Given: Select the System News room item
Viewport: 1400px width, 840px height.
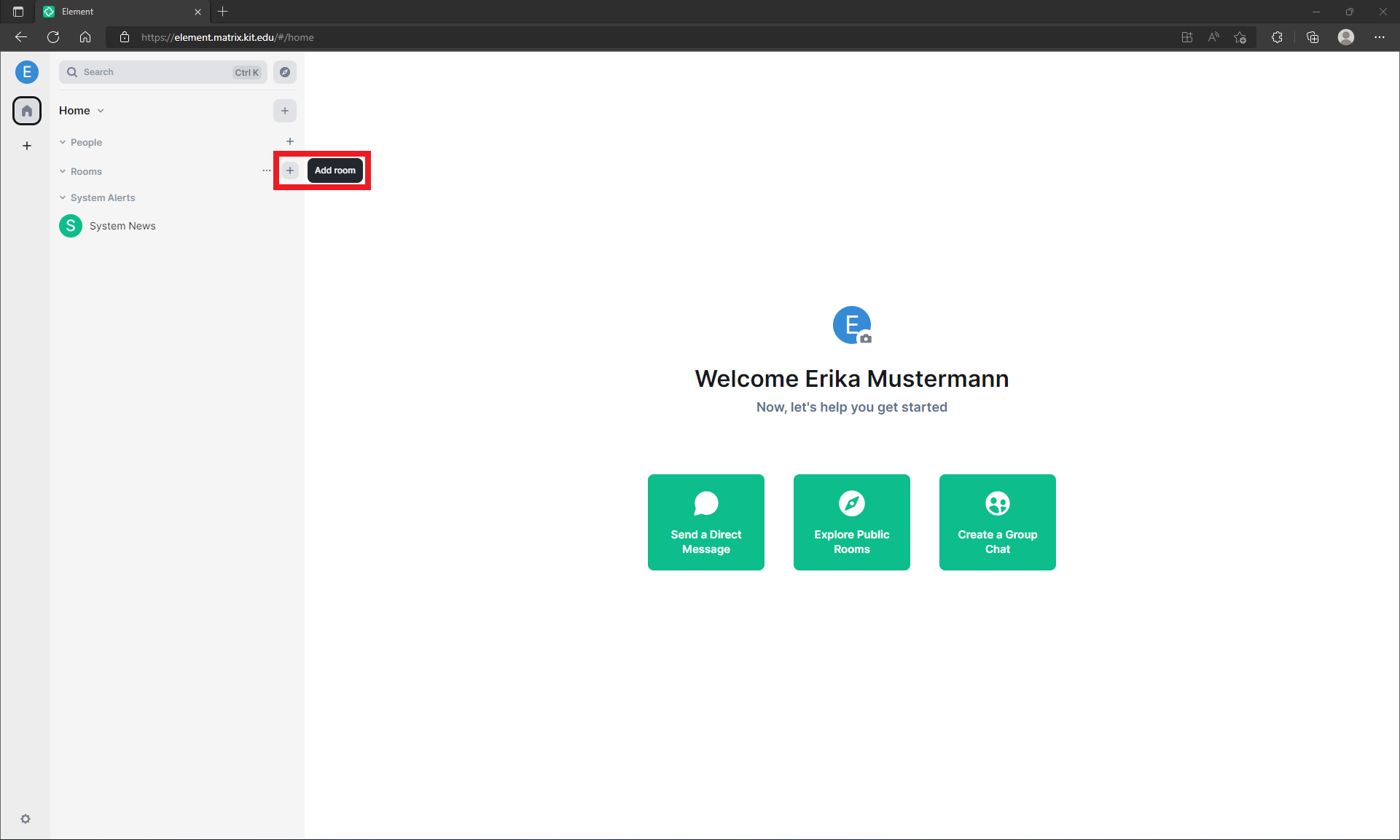Looking at the screenshot, I should [x=122, y=225].
